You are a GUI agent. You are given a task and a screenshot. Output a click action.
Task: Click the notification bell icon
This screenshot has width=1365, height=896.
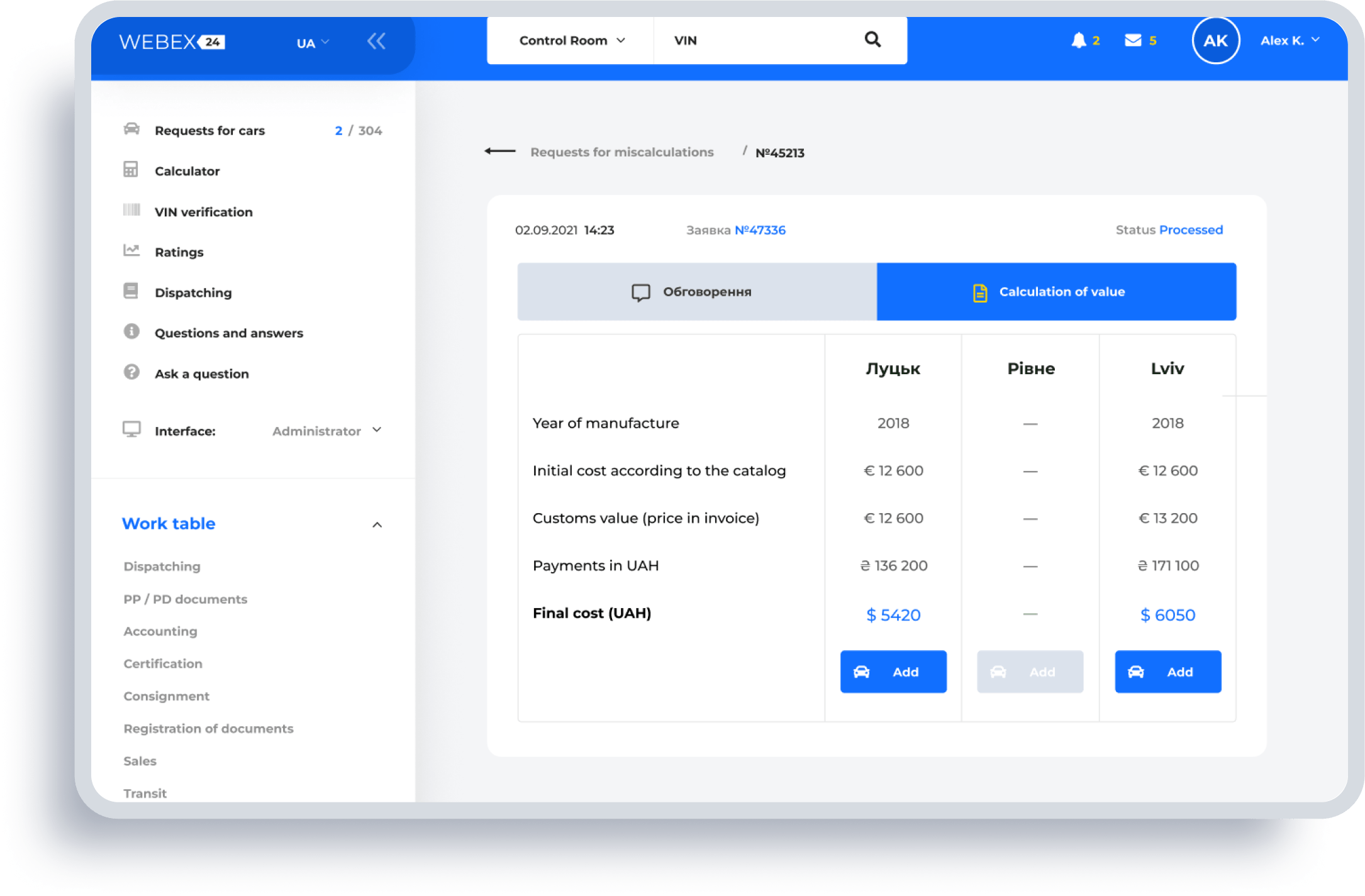(1078, 40)
